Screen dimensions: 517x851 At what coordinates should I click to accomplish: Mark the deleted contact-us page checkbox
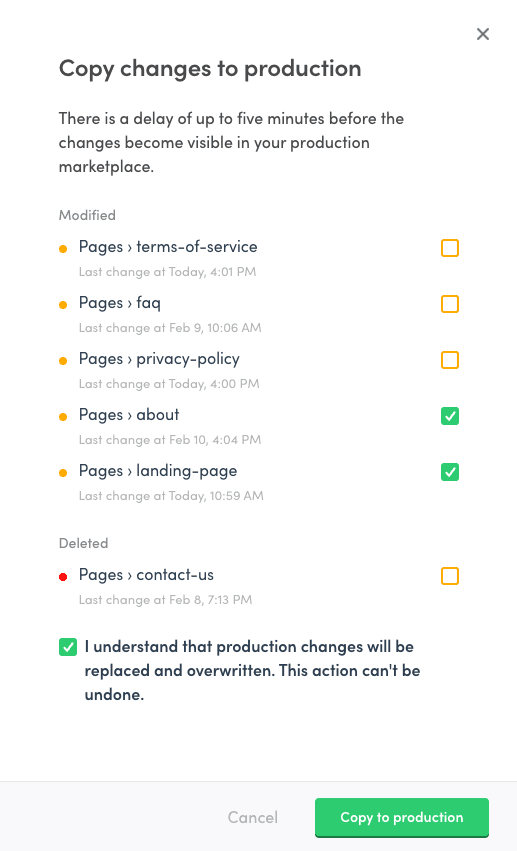[450, 576]
